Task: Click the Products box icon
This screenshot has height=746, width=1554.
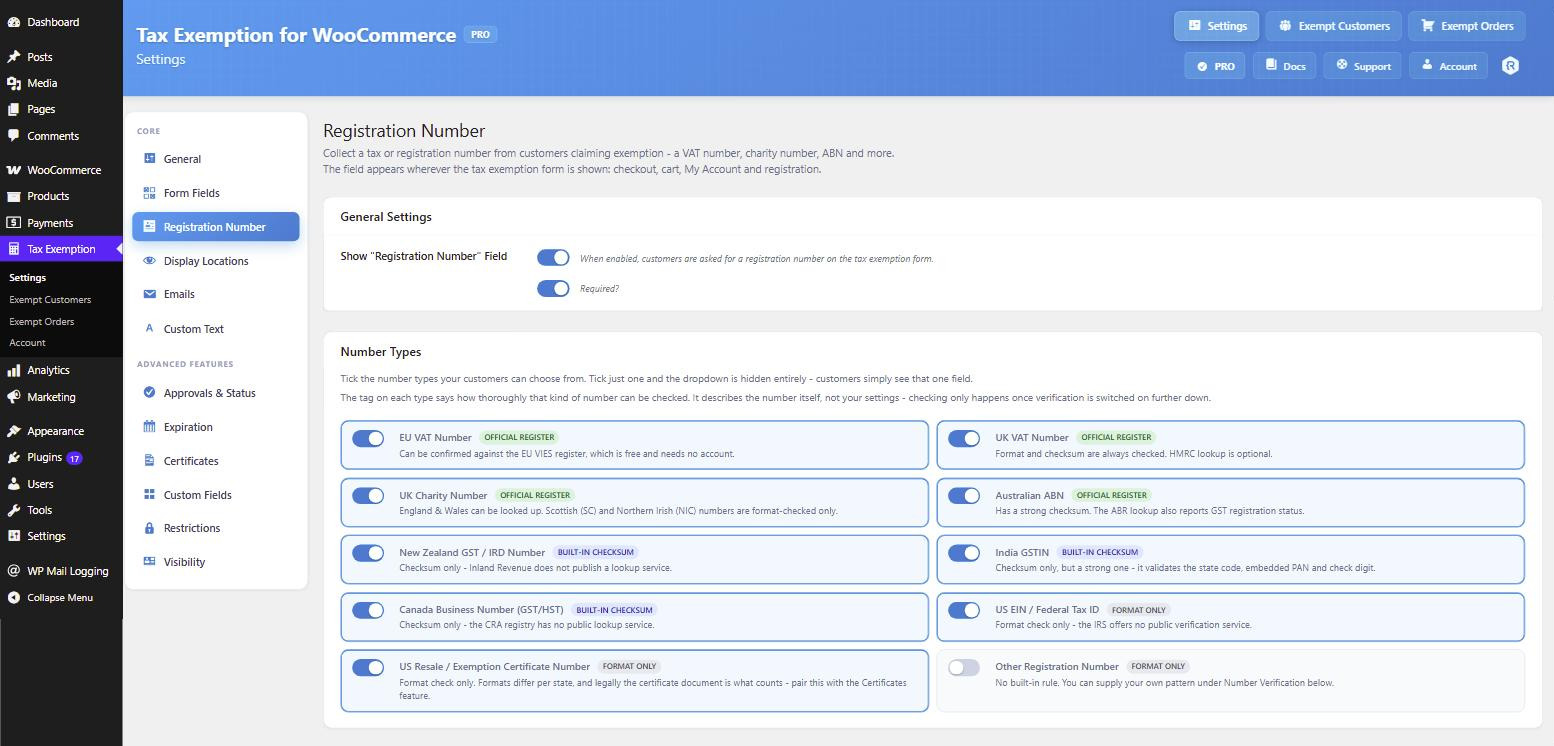Action: click(13, 196)
